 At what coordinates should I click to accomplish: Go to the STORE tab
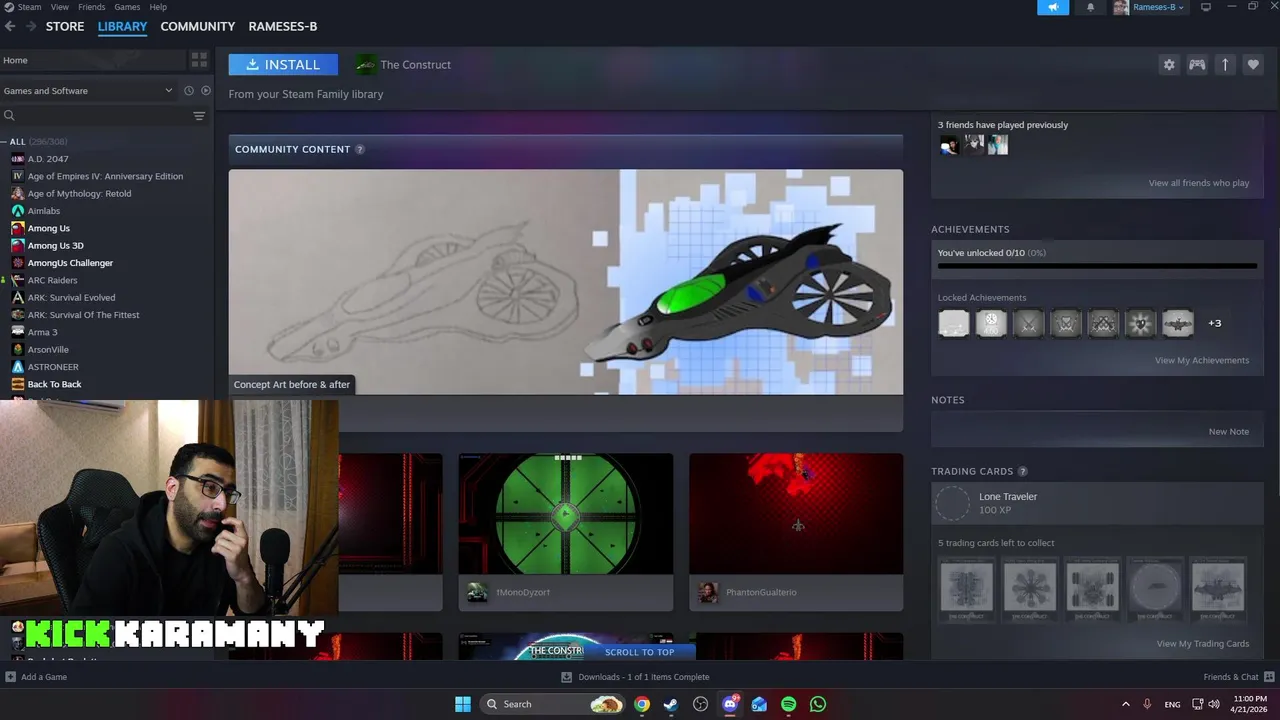[x=65, y=27]
